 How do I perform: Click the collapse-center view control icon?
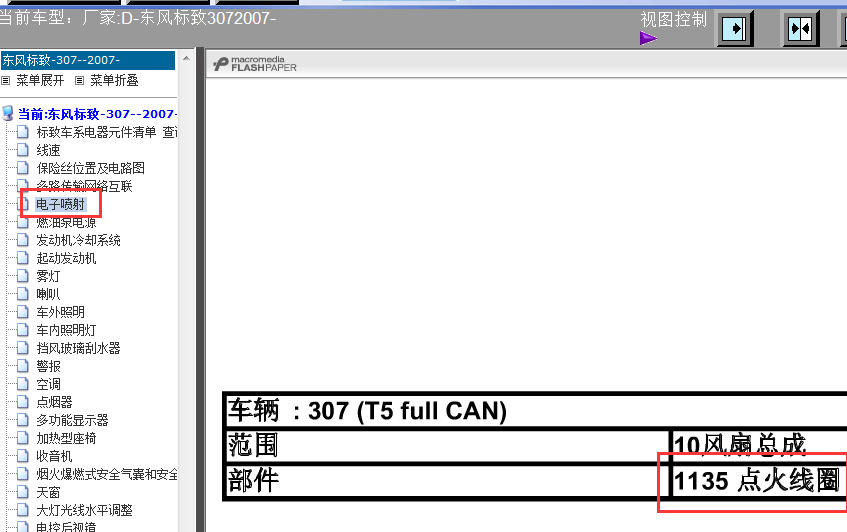coord(801,29)
